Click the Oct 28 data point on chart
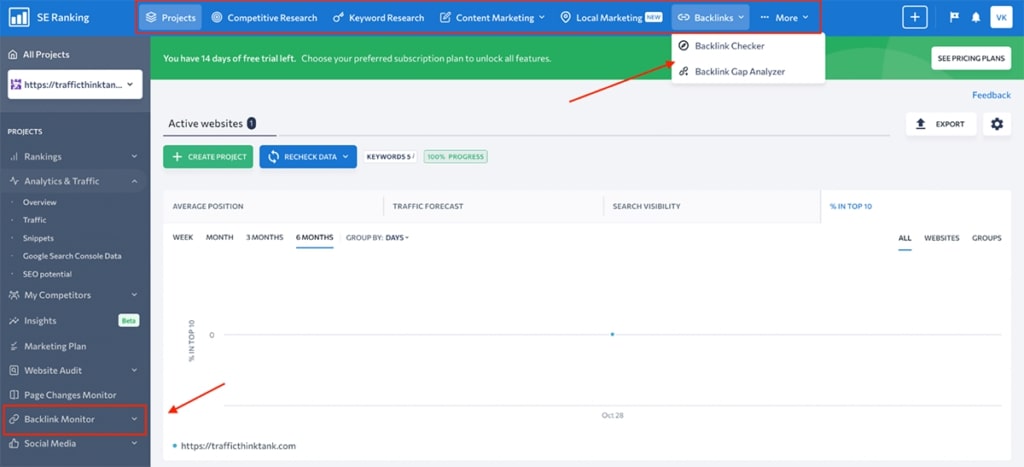The width and height of the screenshot is (1024, 467). click(612, 334)
